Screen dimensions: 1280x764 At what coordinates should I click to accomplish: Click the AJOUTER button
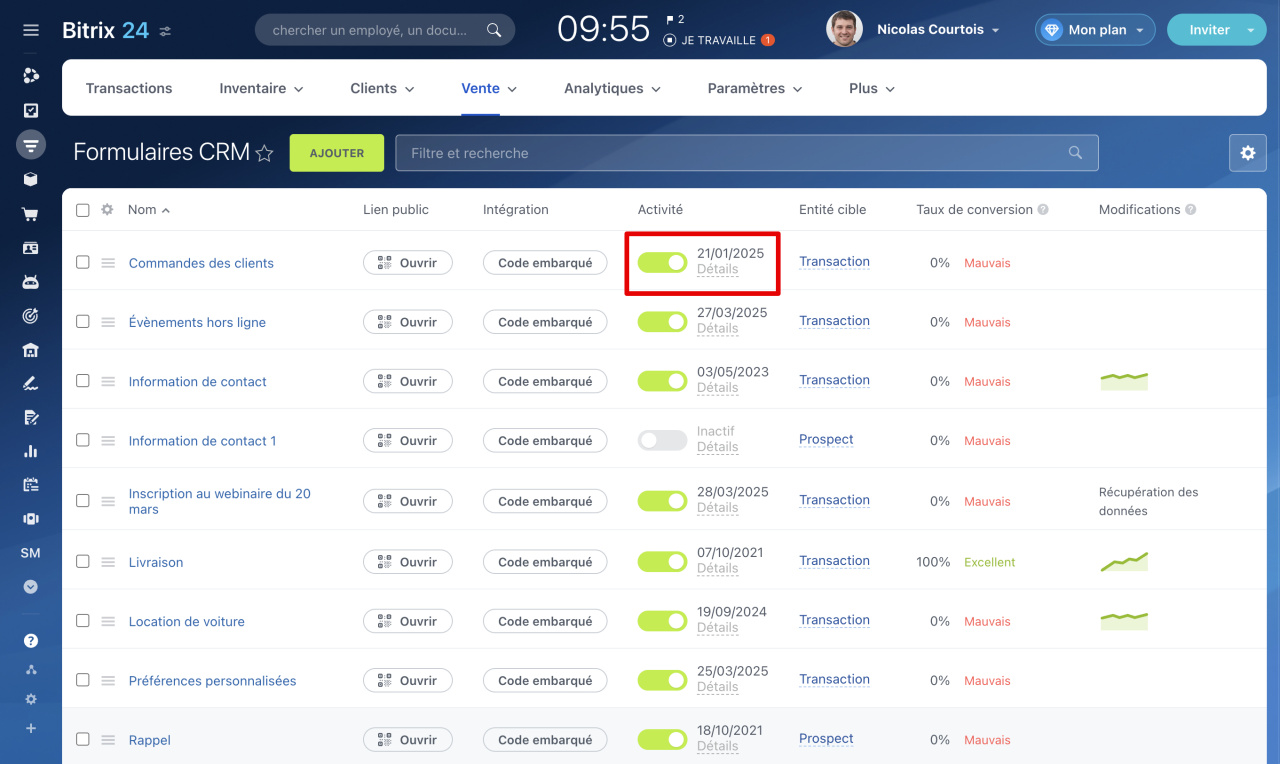[x=337, y=153]
